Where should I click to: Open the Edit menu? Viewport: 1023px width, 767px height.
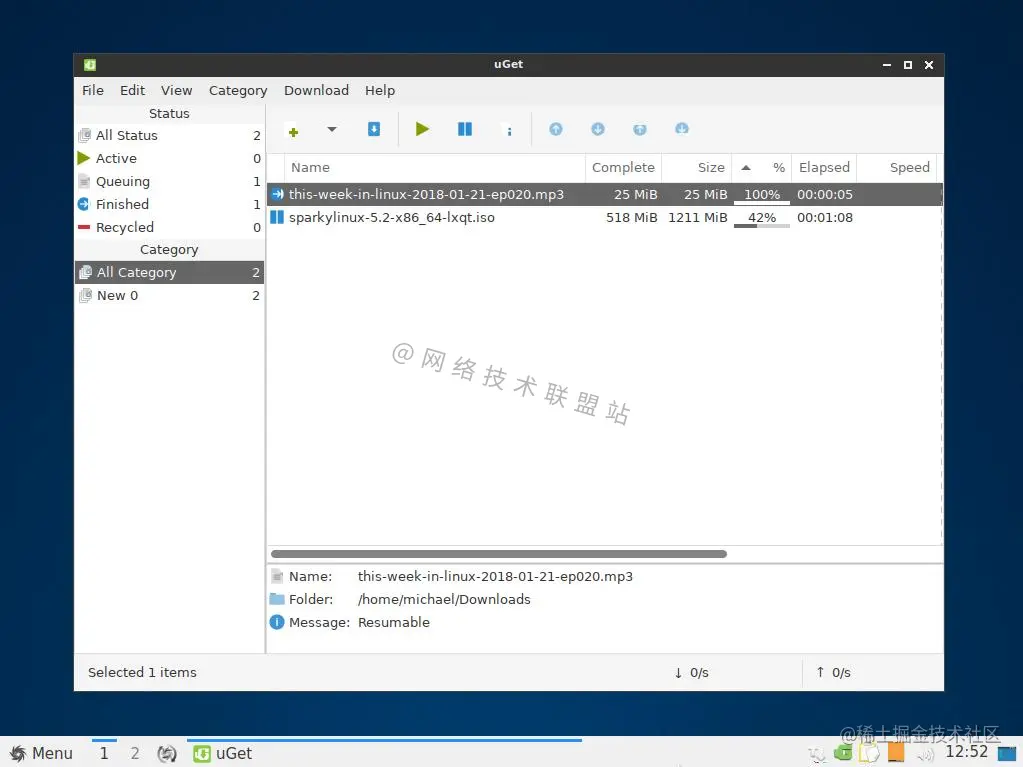[132, 90]
